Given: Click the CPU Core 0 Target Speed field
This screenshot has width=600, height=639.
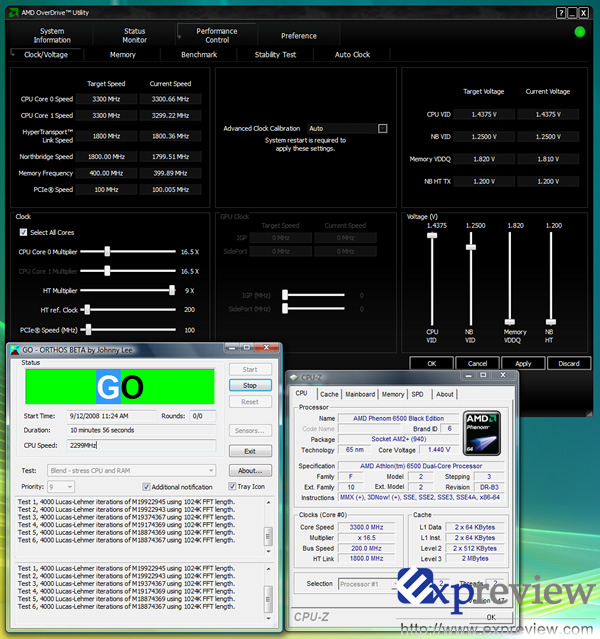Looking at the screenshot, I should [106, 99].
